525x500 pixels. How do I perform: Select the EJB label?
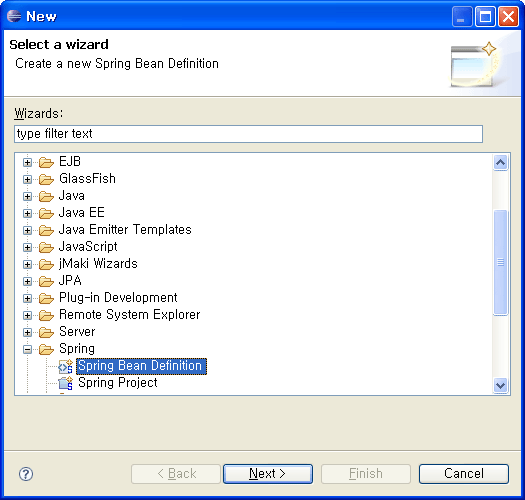[x=70, y=162]
